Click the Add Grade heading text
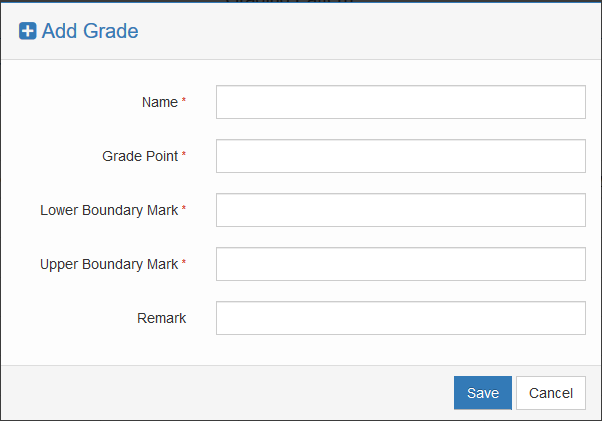Screen dimensions: 602x421 [x=90, y=32]
